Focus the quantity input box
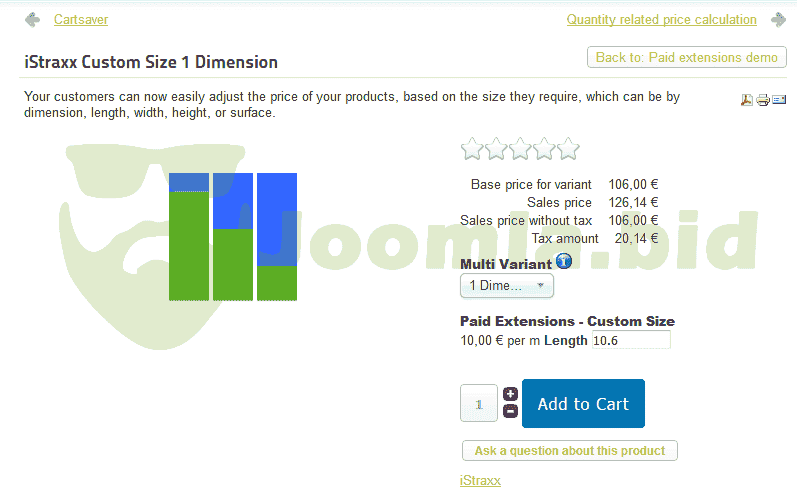 tap(479, 403)
